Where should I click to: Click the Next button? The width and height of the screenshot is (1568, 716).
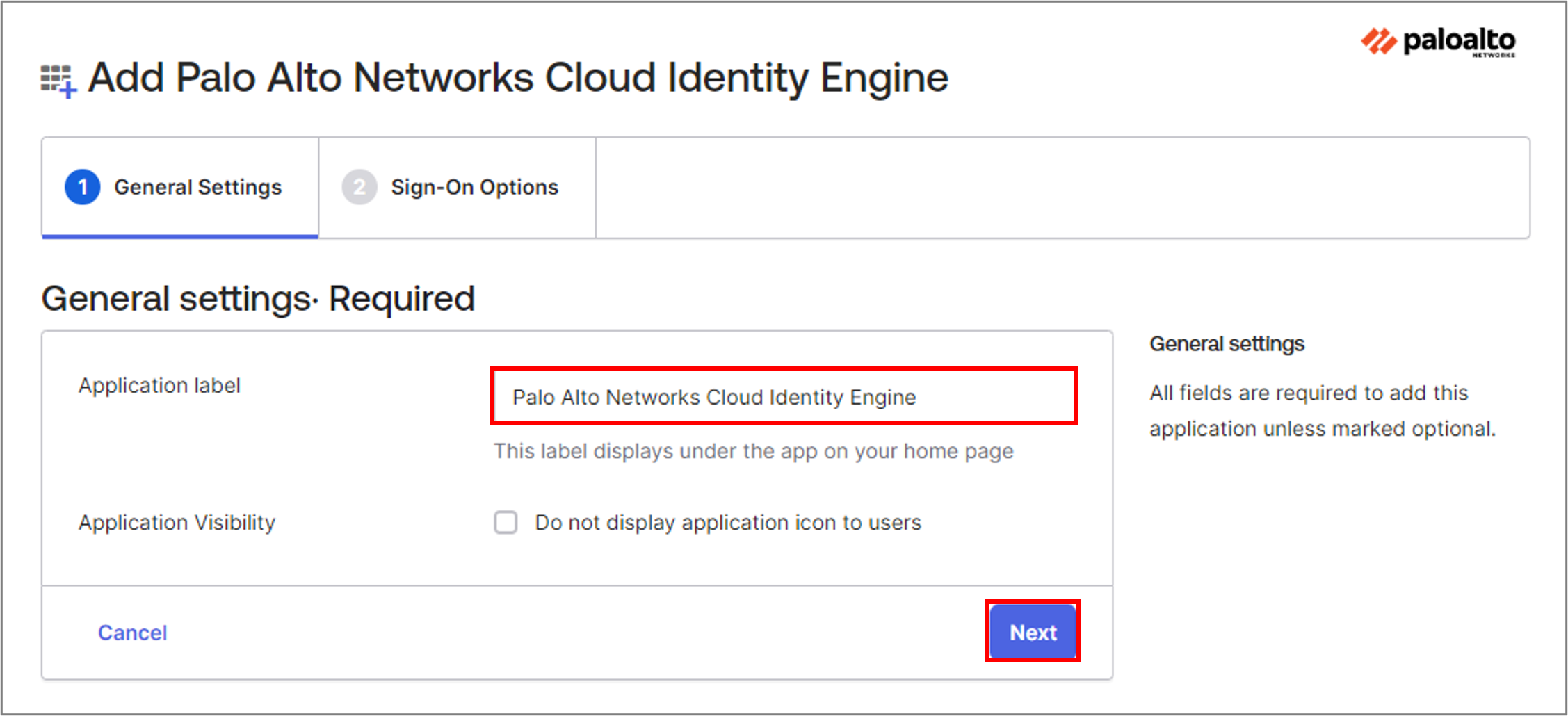tap(1033, 631)
